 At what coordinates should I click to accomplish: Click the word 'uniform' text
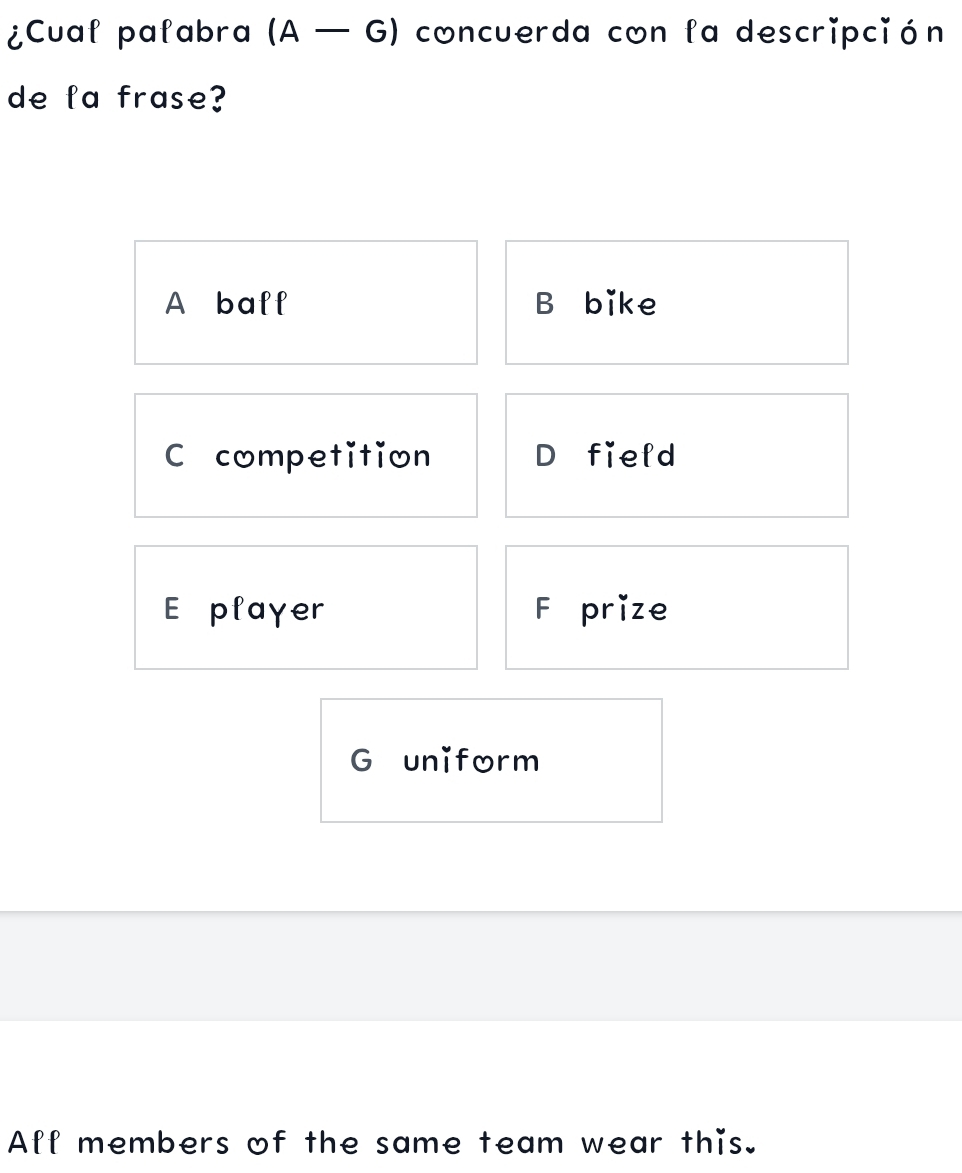pos(472,761)
